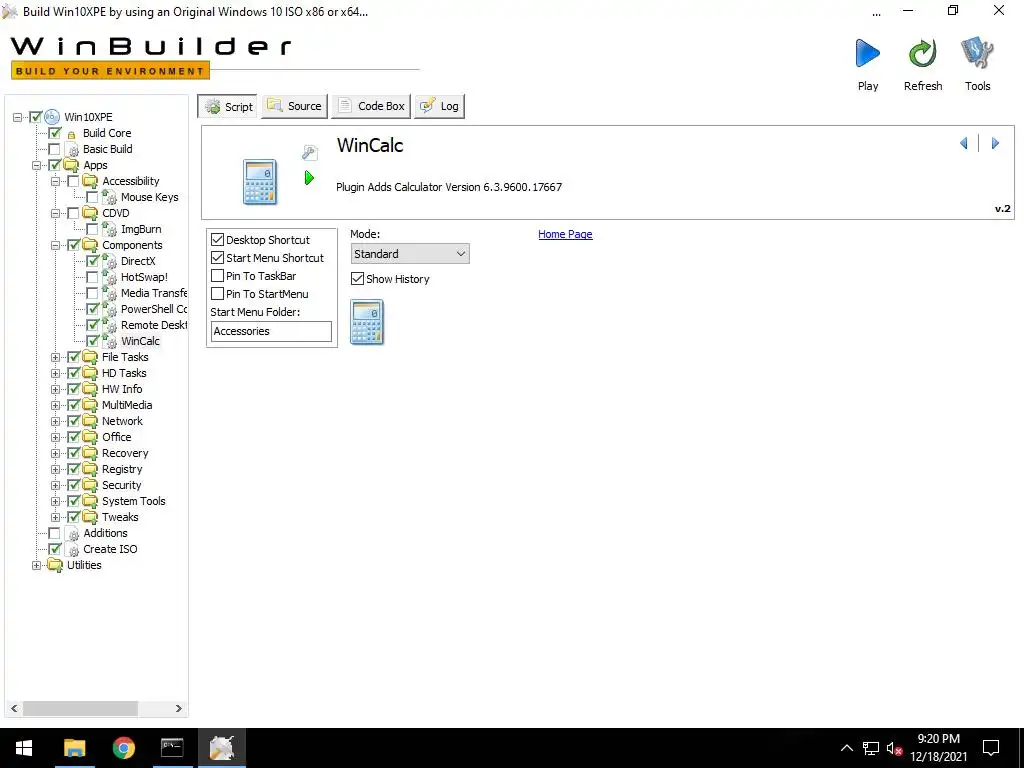Switch to the Script tab
1024x768 pixels.
click(227, 106)
